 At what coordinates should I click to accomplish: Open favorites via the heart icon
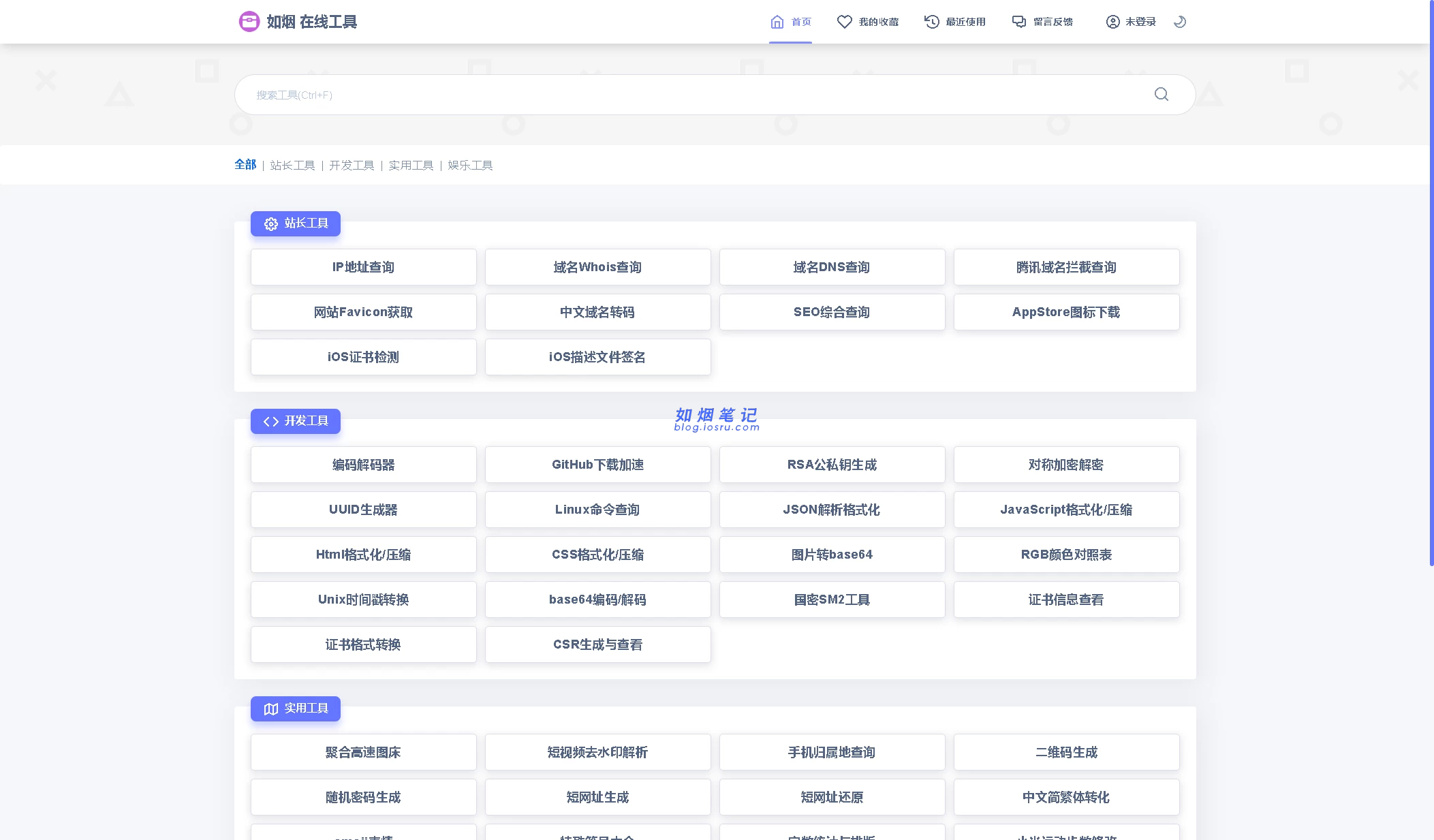pyautogui.click(x=844, y=22)
